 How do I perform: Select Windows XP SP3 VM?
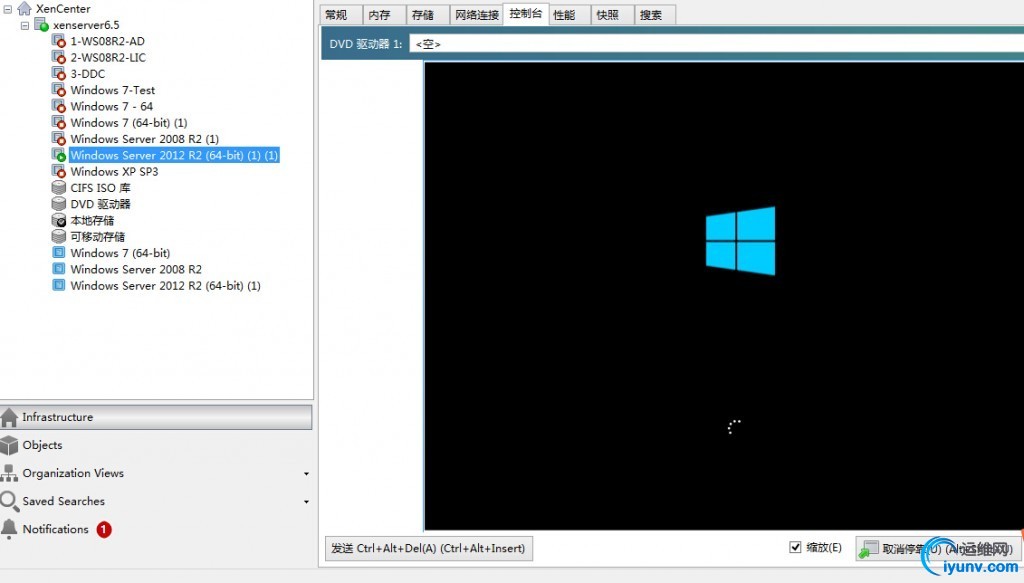pyautogui.click(x=114, y=172)
